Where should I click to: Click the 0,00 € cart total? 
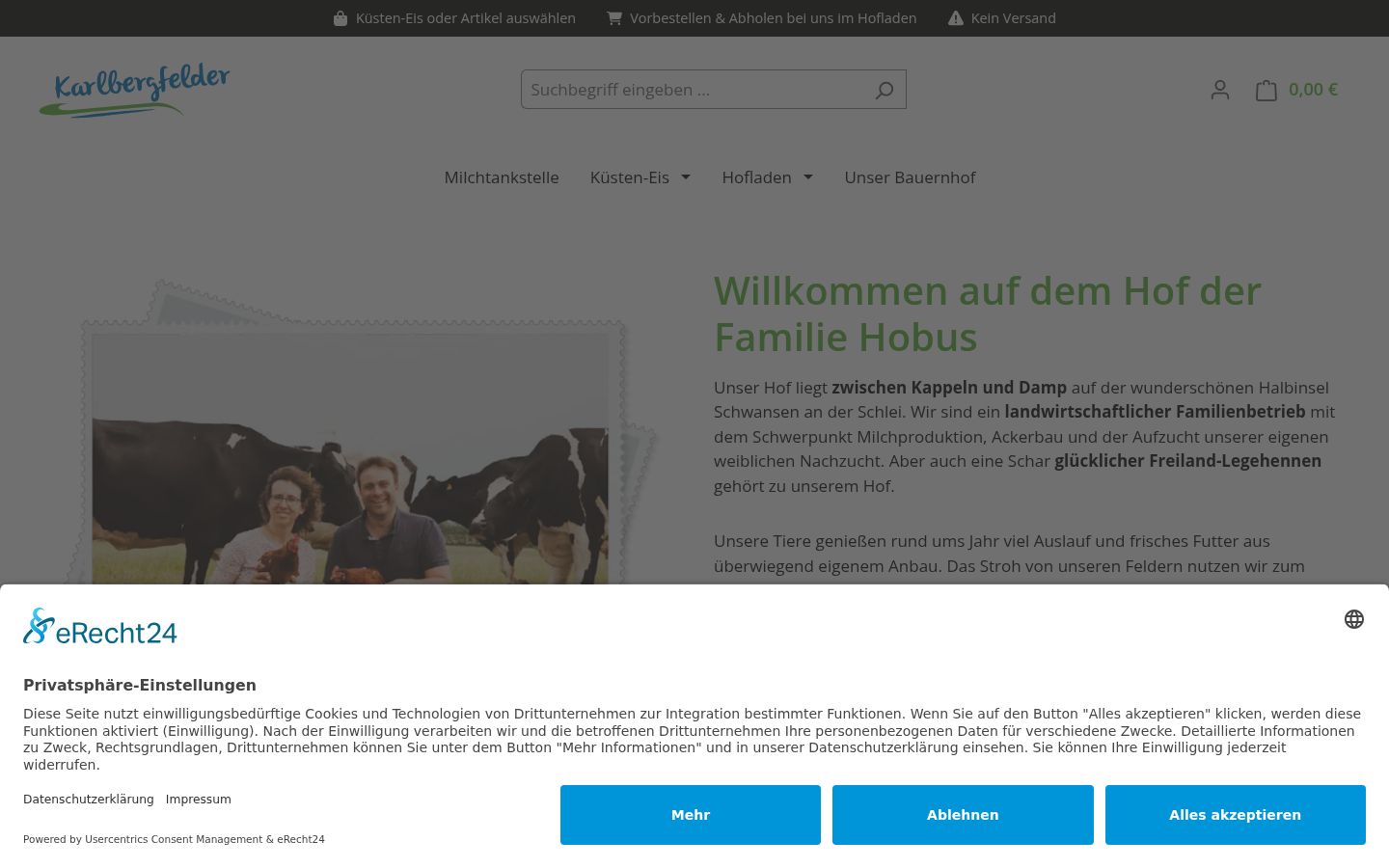(1313, 90)
